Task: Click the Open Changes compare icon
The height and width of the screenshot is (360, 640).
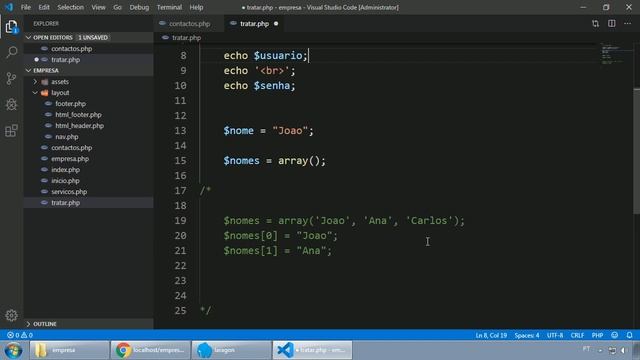Action: (x=596, y=24)
